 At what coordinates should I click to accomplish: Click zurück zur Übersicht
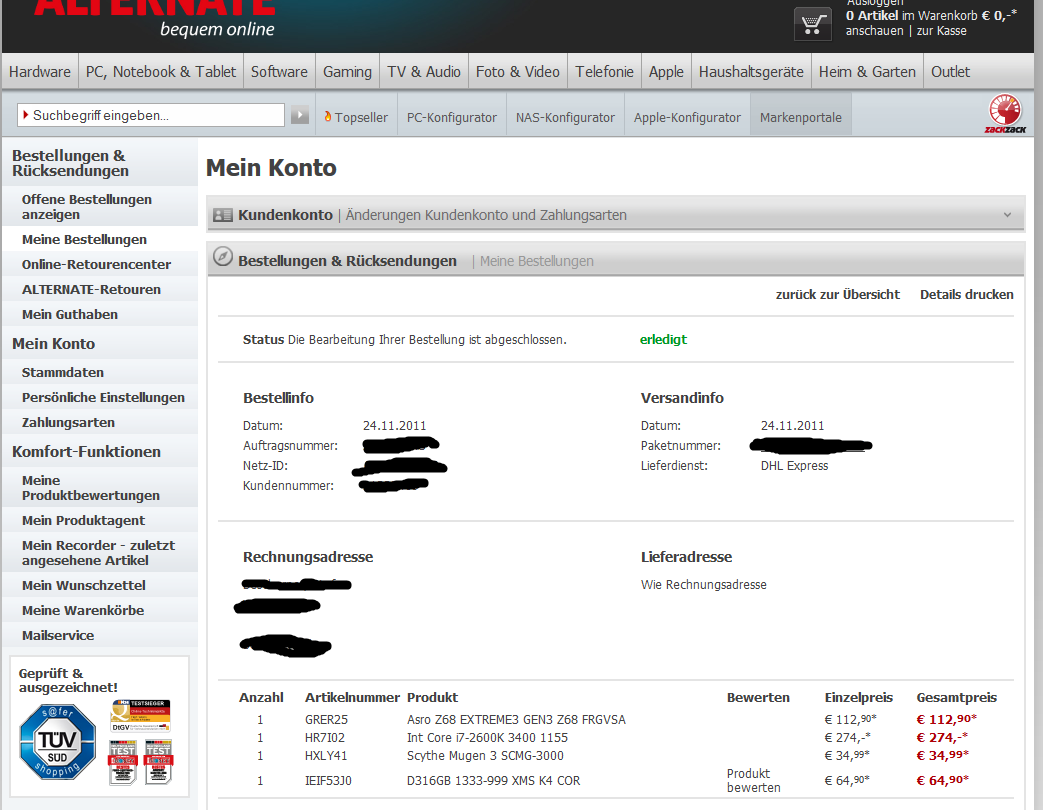point(837,294)
